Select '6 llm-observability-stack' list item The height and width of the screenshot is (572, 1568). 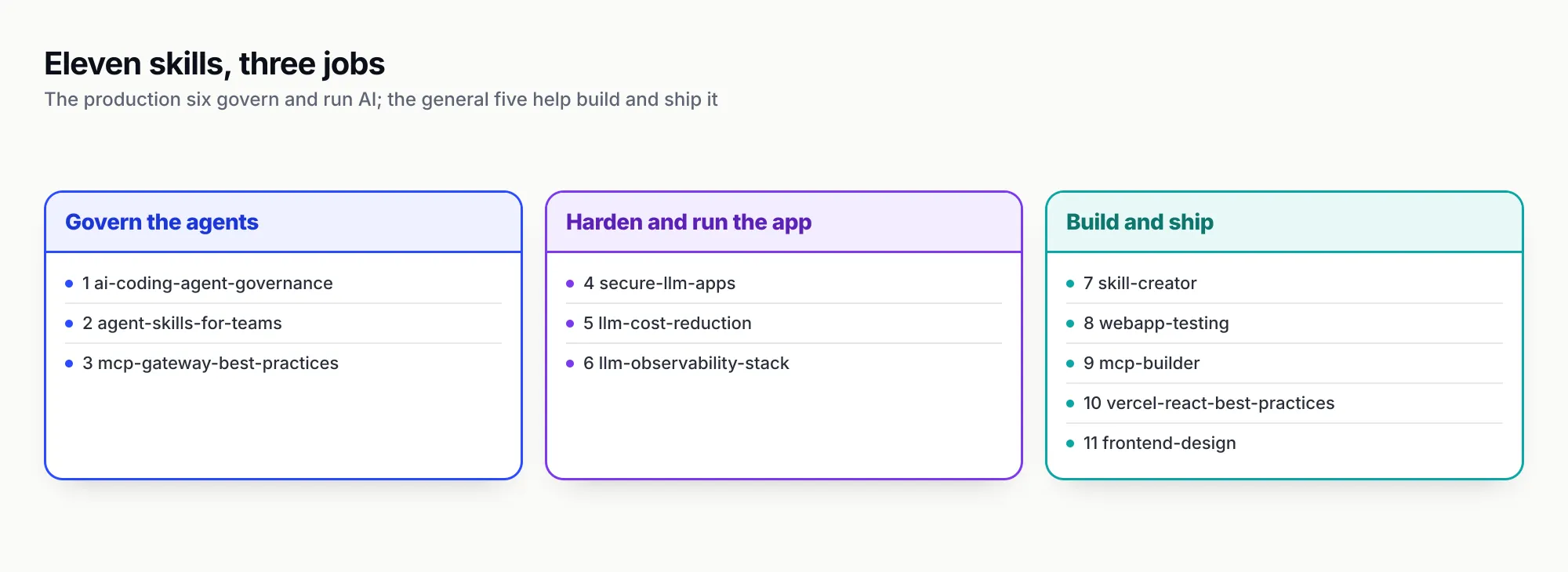tap(784, 364)
